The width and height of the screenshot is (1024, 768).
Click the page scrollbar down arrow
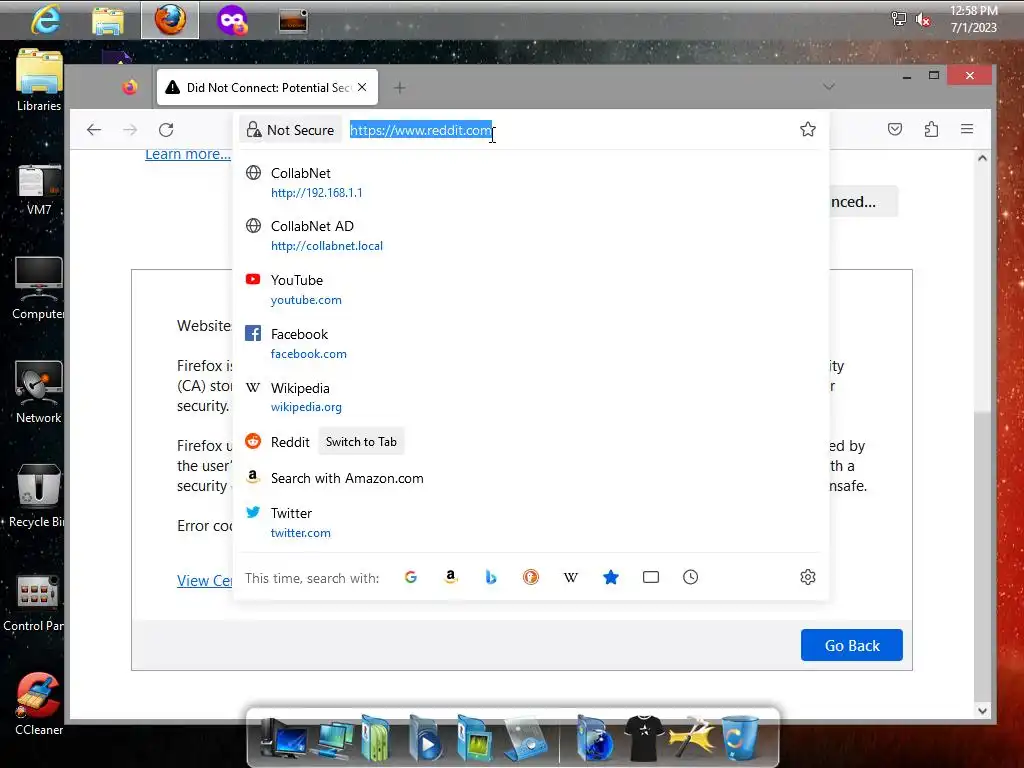982,711
